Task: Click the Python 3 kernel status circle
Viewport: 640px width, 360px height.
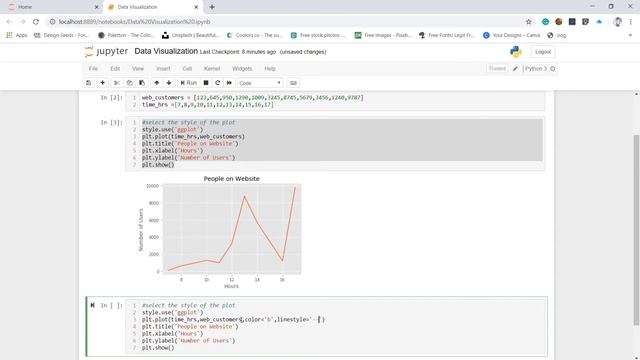Action: coord(553,69)
